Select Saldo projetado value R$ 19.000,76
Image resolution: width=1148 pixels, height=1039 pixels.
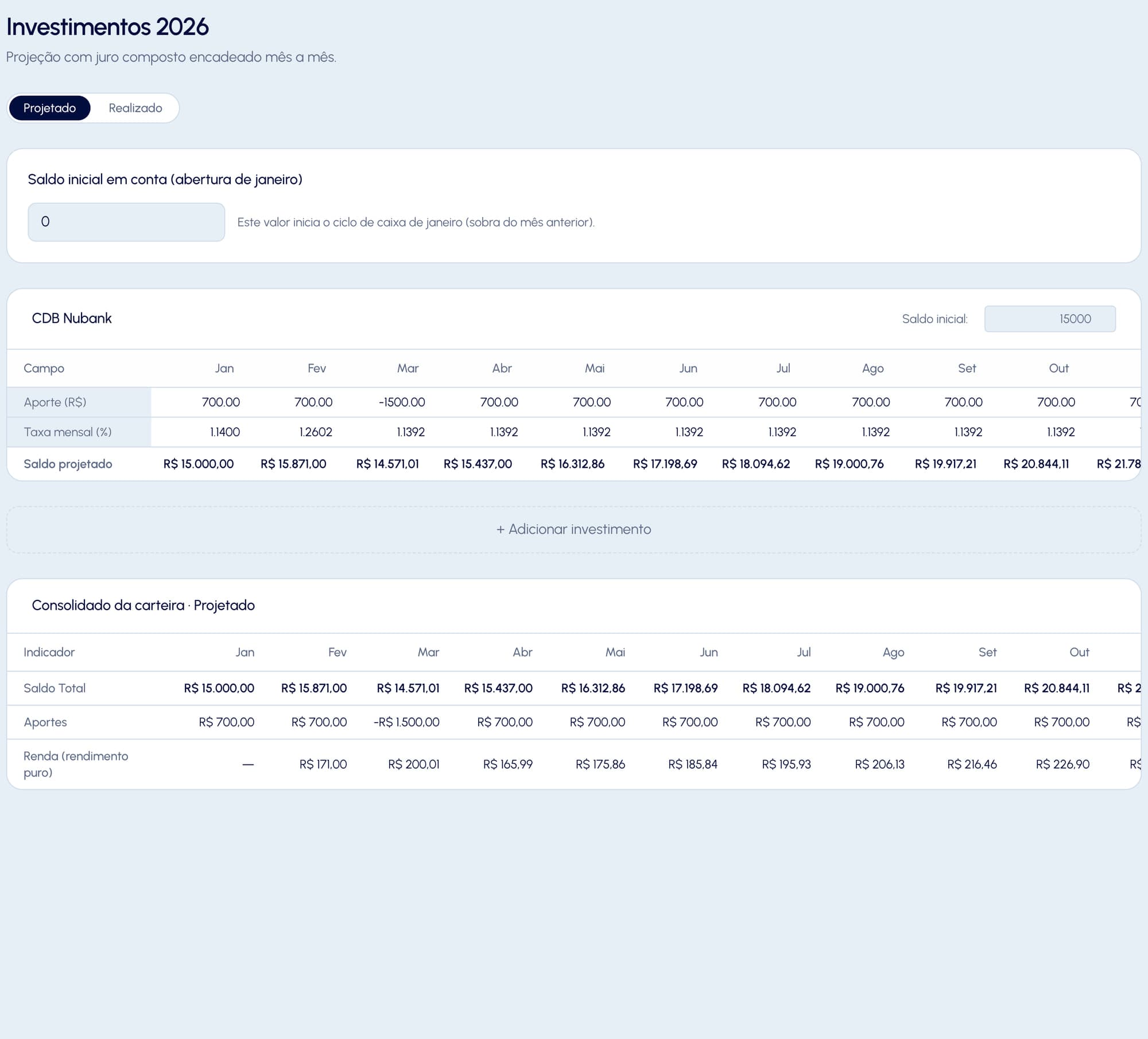pos(849,464)
